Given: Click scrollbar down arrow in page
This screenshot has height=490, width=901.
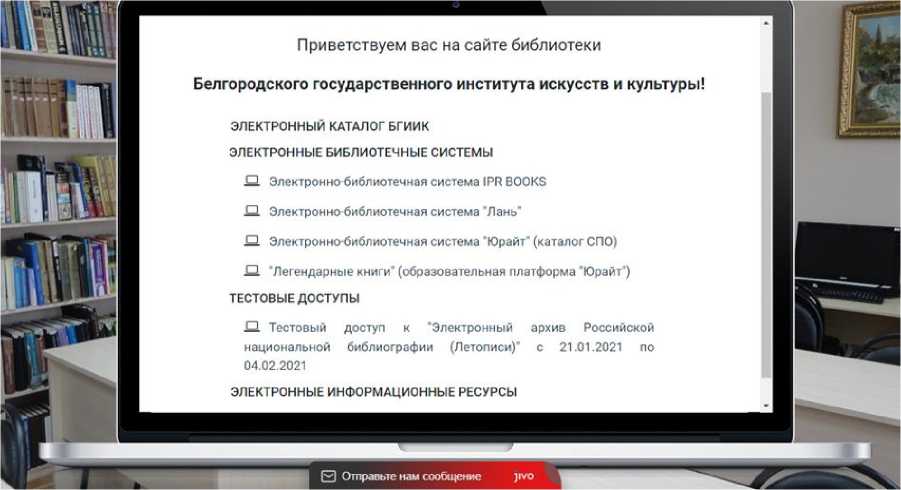Looking at the screenshot, I should 766,406.
